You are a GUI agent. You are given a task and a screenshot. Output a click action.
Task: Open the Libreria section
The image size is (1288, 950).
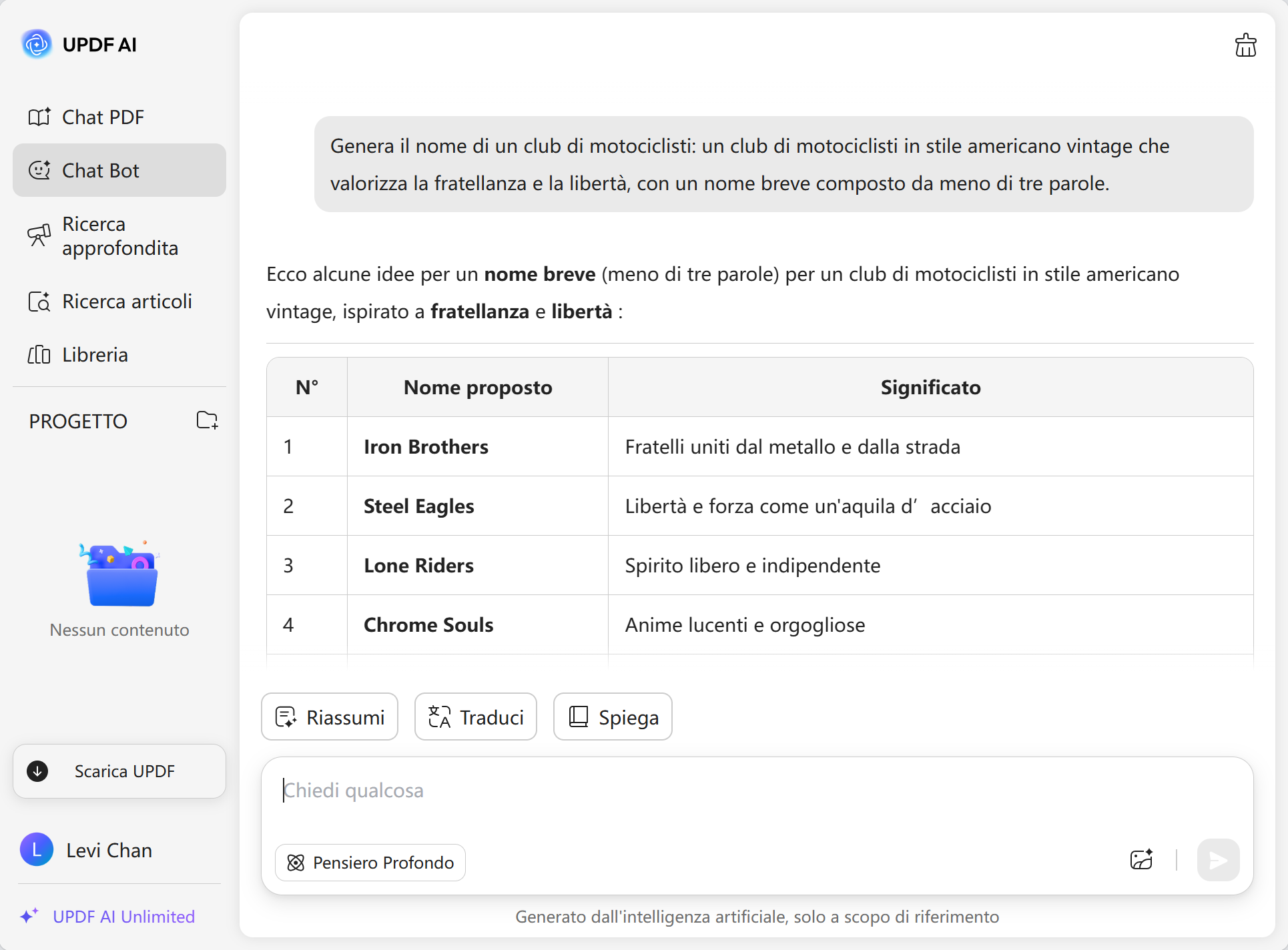pos(95,355)
